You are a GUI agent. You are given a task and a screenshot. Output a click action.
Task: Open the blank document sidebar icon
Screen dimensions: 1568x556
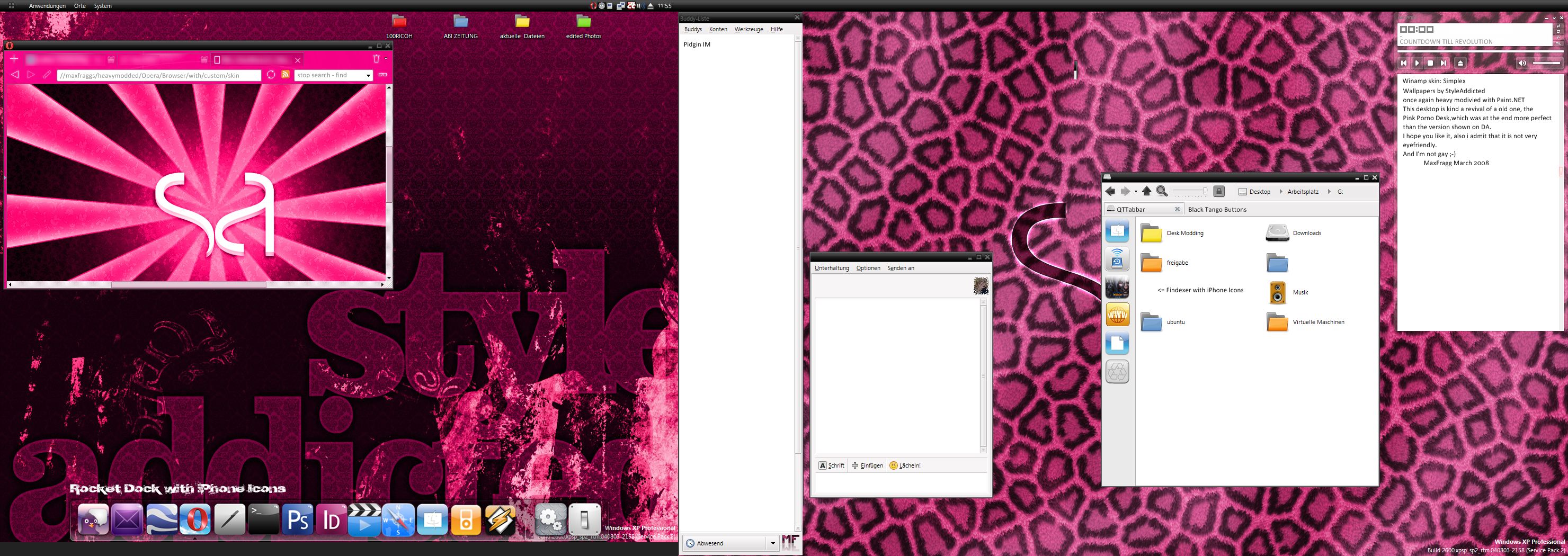pyautogui.click(x=1117, y=343)
